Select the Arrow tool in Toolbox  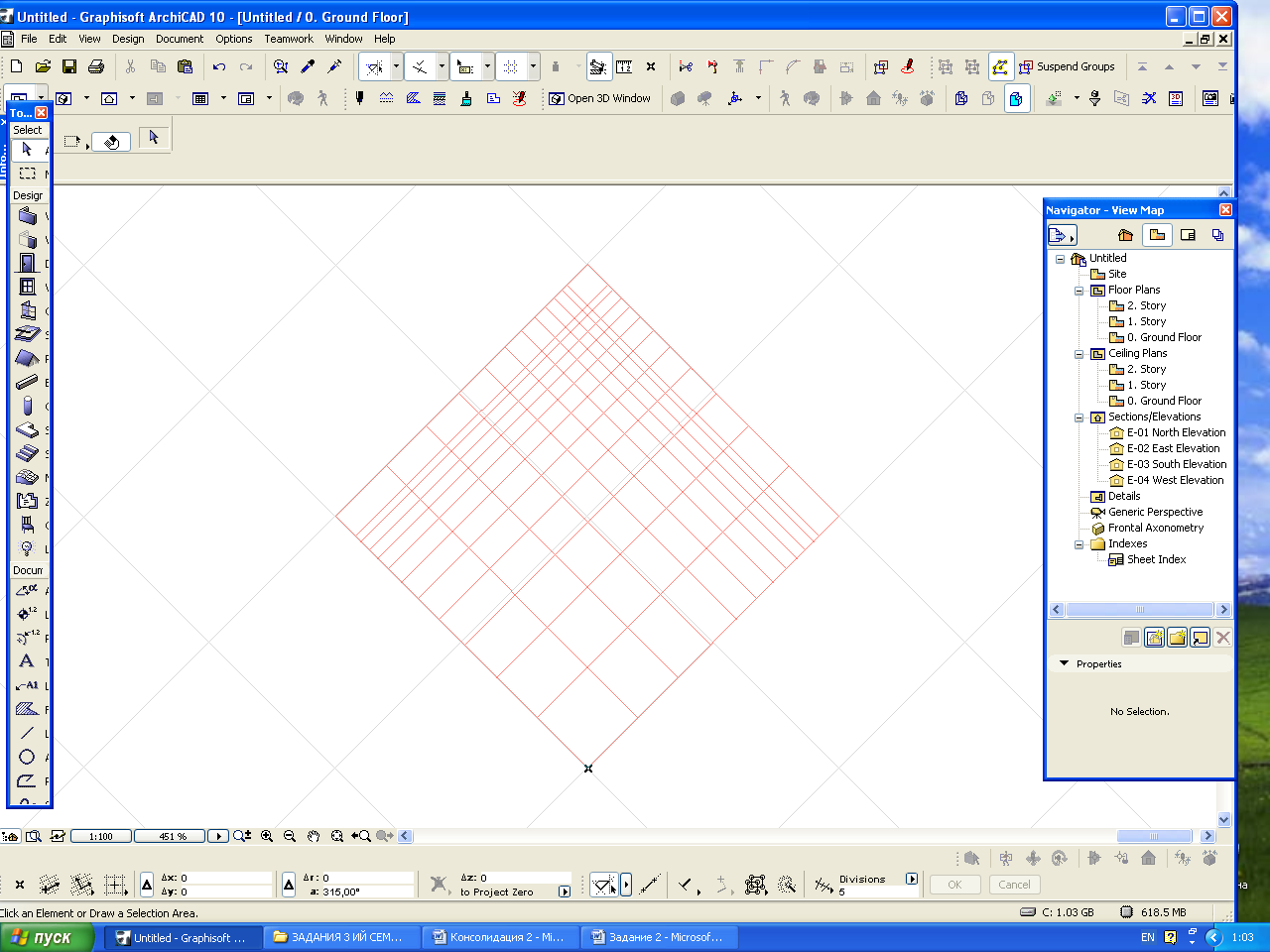coord(28,149)
